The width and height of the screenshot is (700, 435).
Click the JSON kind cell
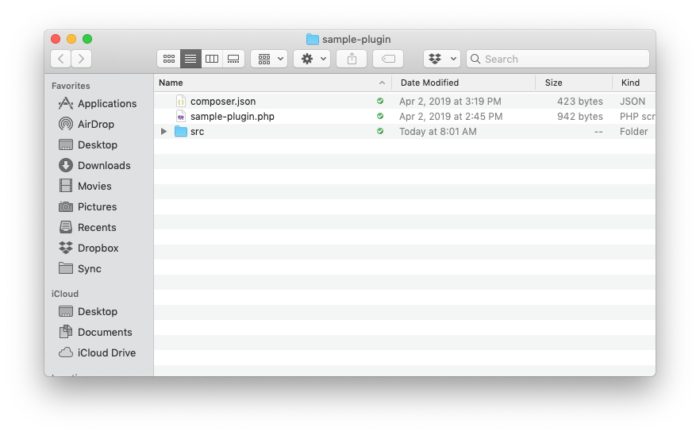coord(632,101)
